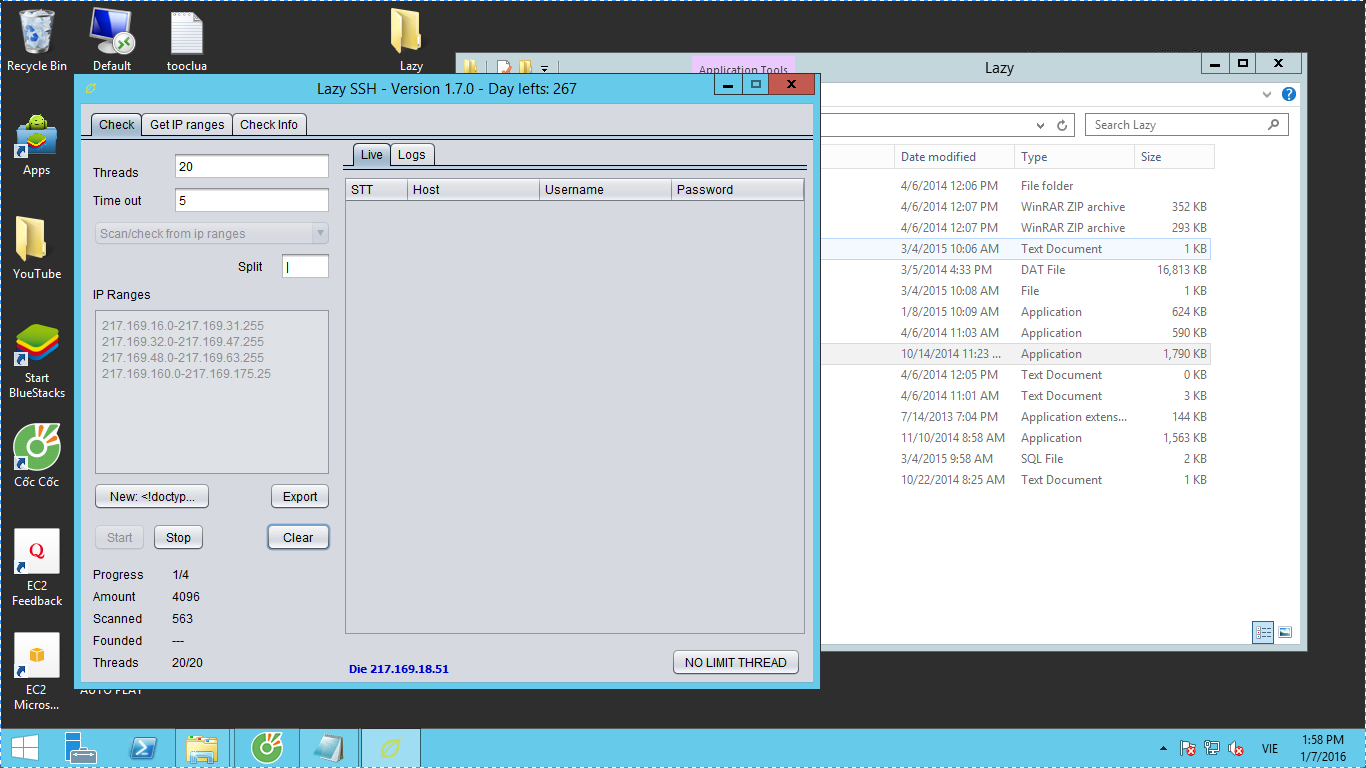Select the SQL File row in Explorer
This screenshot has height=768, width=1366.
coord(1015,459)
